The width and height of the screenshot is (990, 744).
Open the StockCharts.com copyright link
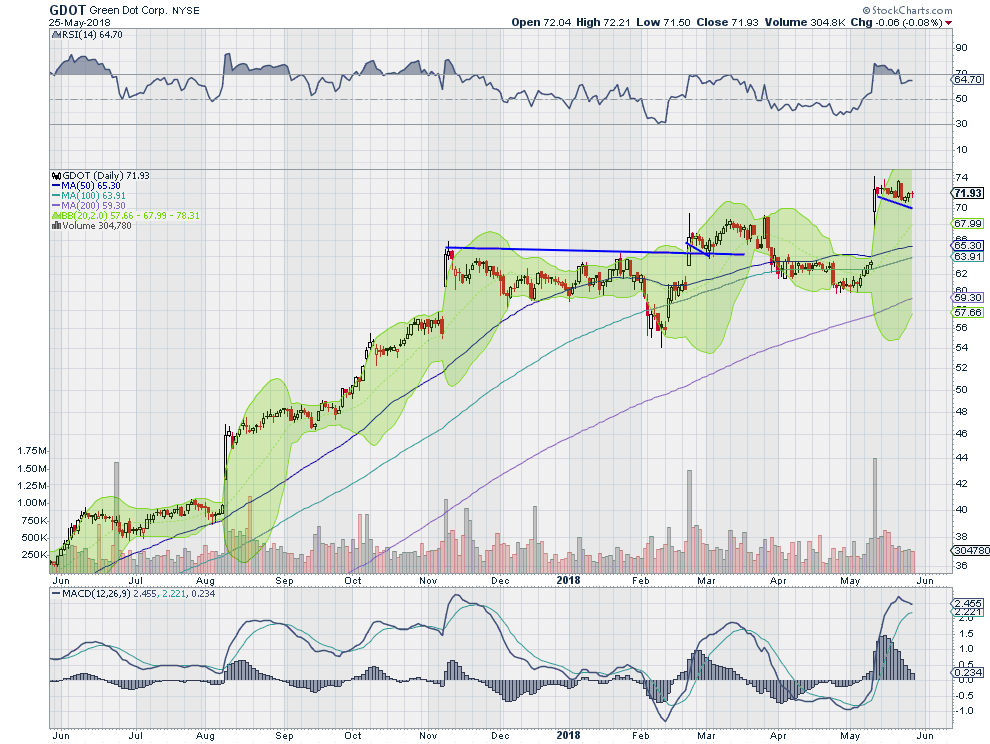907,10
